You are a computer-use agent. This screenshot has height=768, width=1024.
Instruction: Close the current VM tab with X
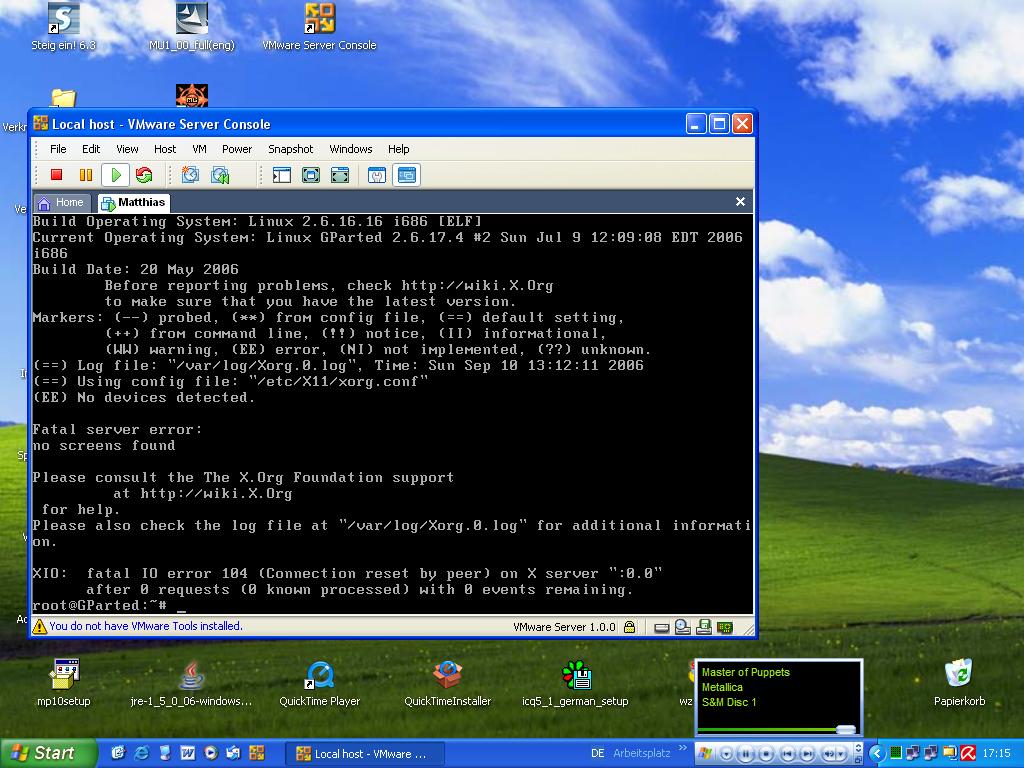coord(740,202)
